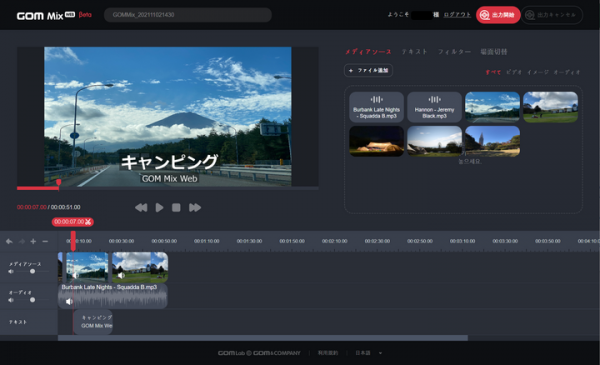Click the 出力キャンセル button
600x365 pixels.
[552, 15]
